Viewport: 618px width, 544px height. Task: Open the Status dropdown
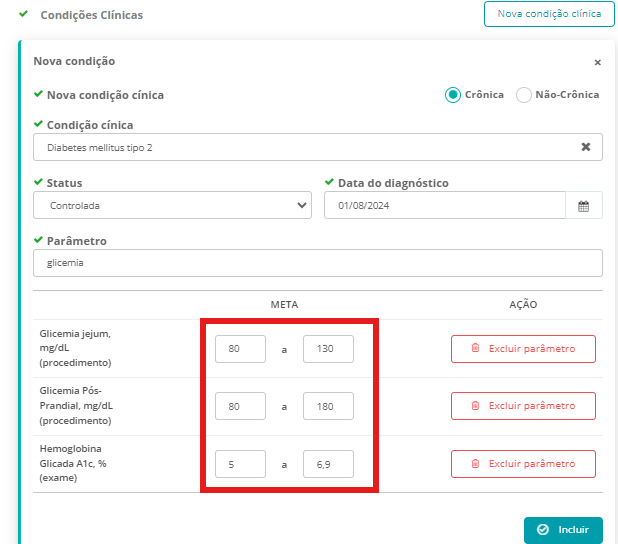[173, 205]
